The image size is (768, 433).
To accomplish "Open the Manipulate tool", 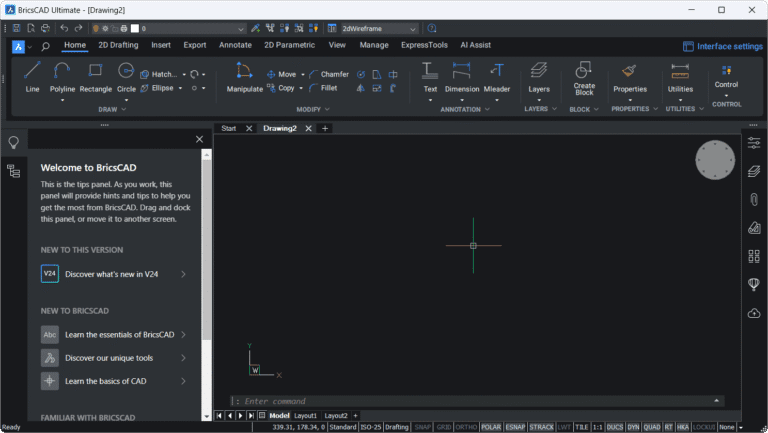I will point(244,77).
